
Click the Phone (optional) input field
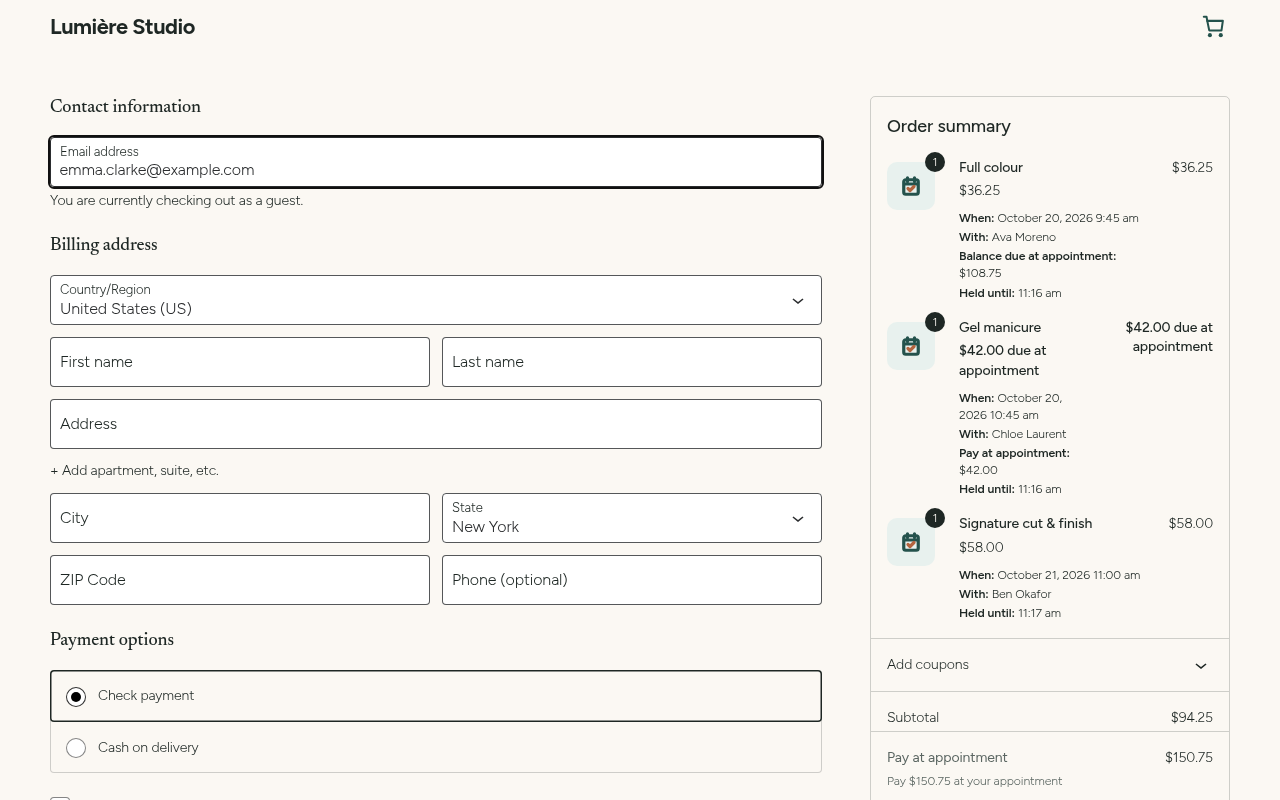[632, 580]
